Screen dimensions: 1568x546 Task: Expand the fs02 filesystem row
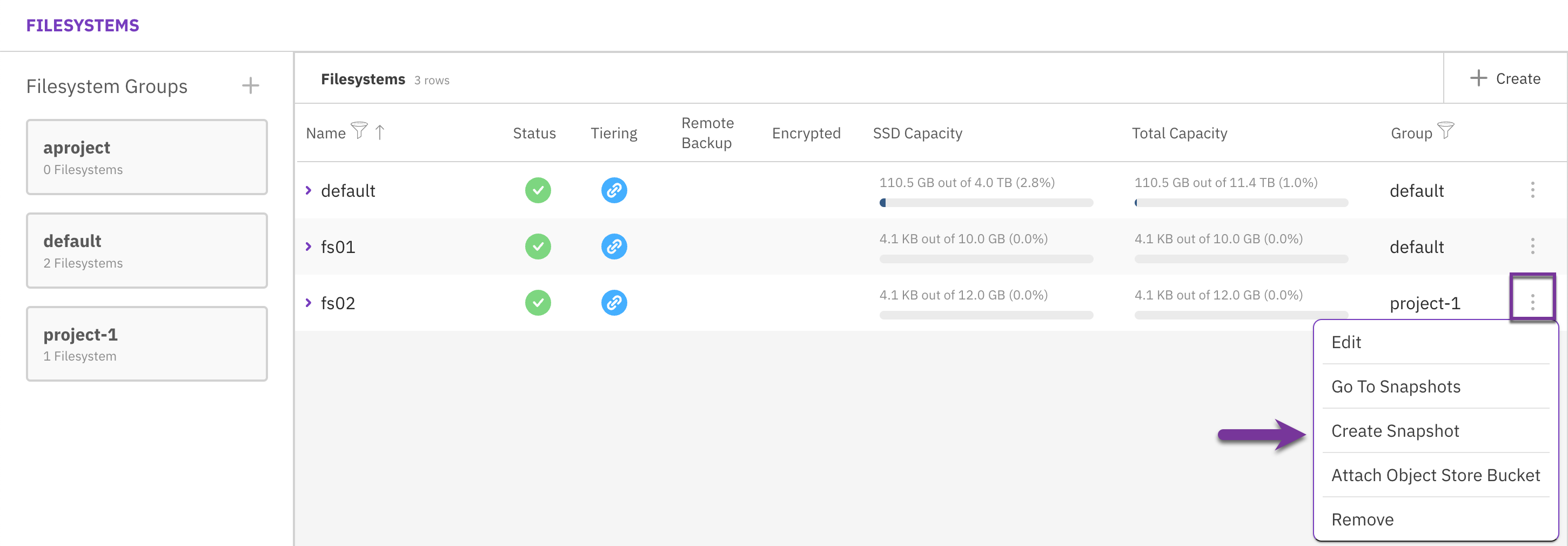coord(309,303)
